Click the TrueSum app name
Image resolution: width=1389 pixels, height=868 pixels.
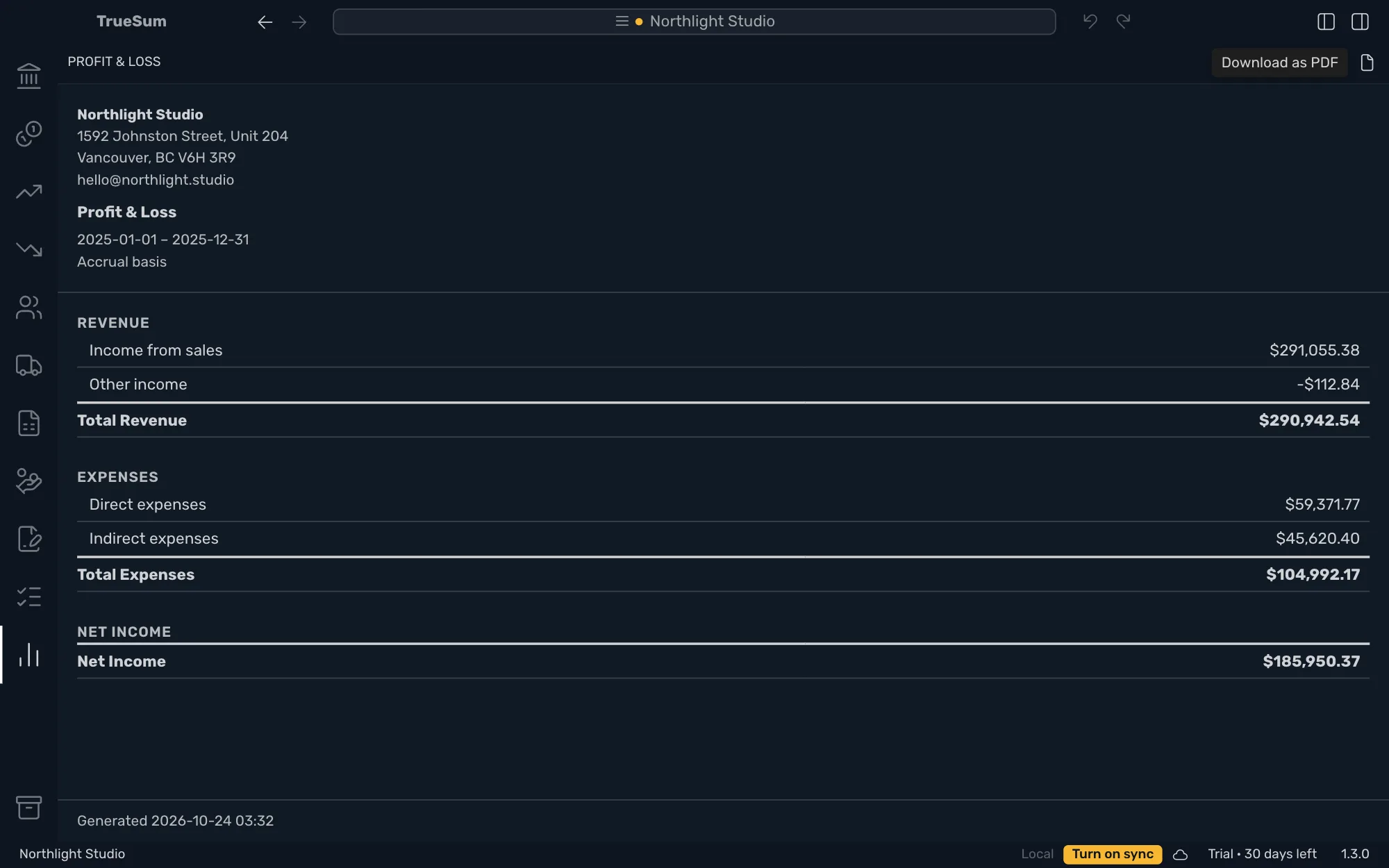(131, 22)
